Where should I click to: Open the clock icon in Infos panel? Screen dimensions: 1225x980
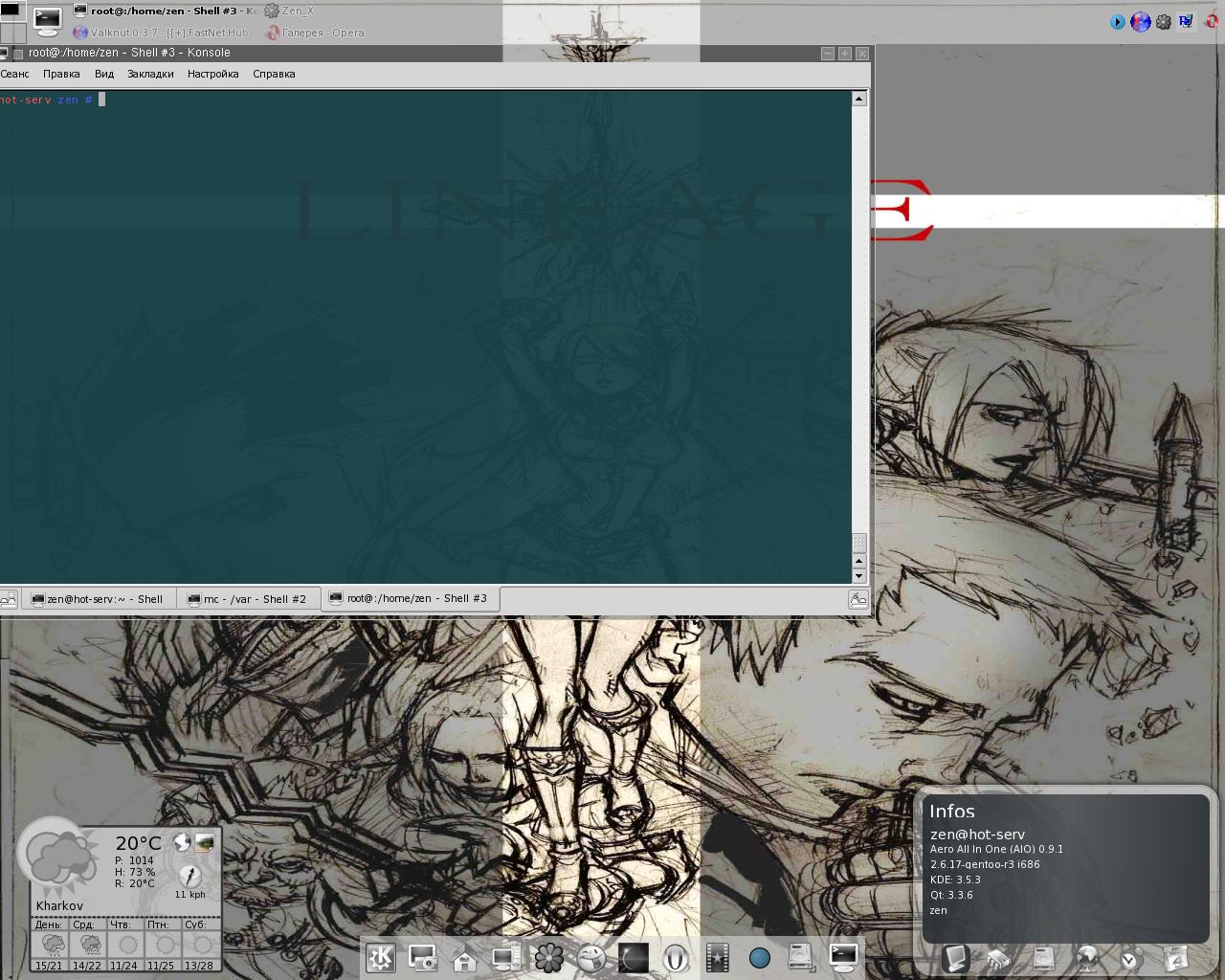coord(1131,958)
